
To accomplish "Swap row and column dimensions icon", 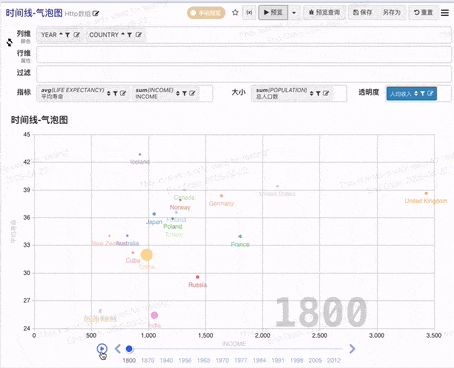I will point(9,42).
